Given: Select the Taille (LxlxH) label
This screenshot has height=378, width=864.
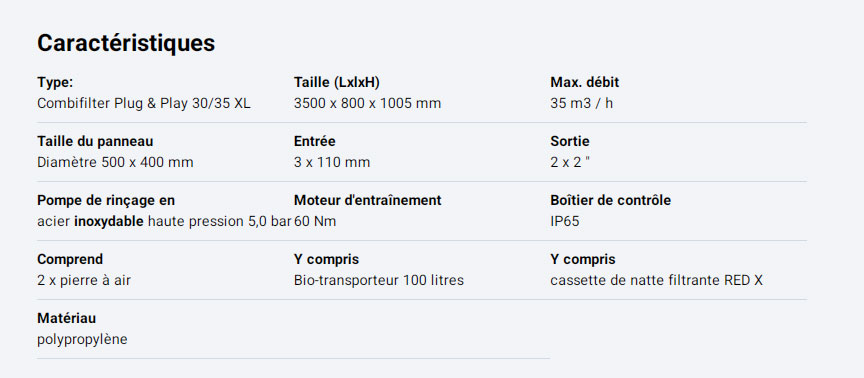Looking at the screenshot, I should (x=337, y=83).
